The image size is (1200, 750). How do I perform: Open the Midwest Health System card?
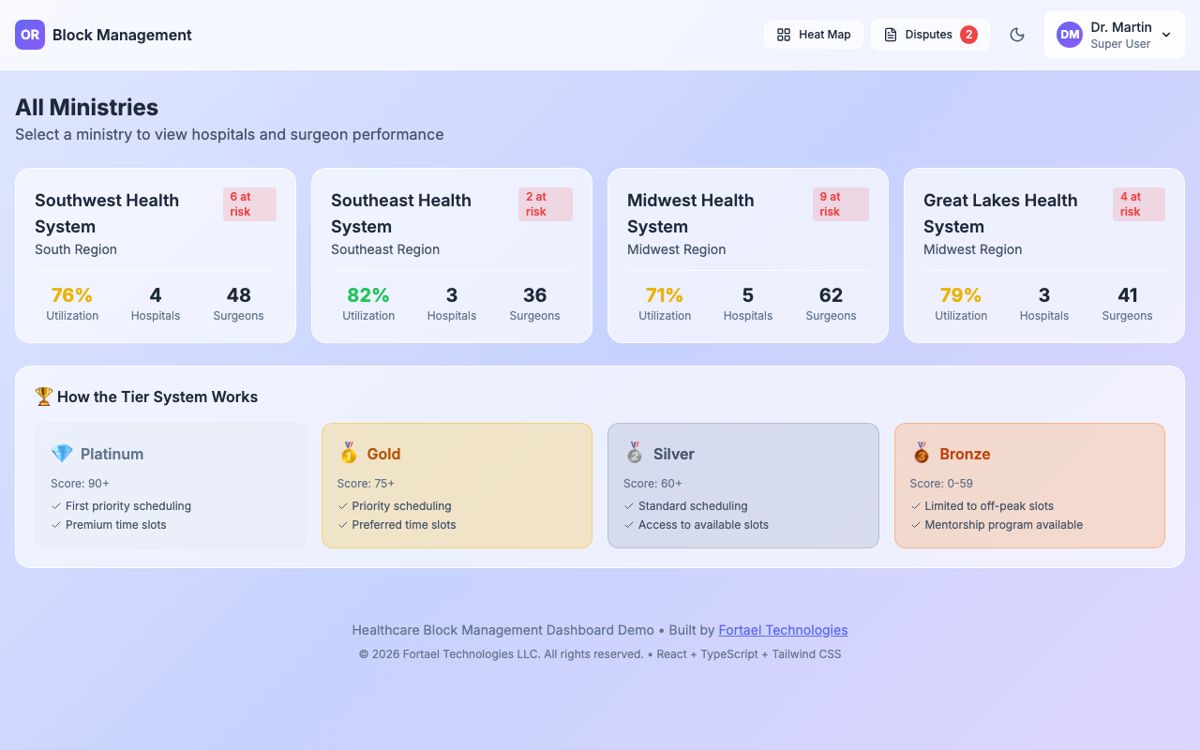748,255
